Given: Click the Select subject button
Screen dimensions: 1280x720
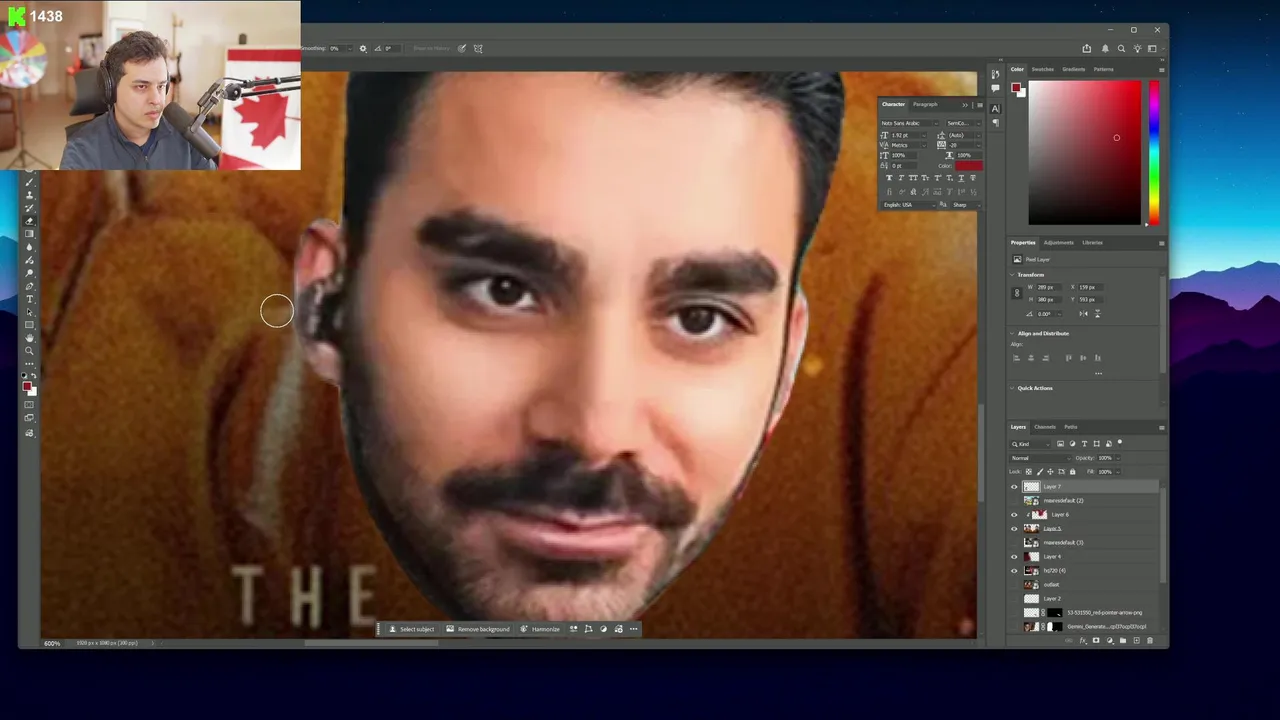Looking at the screenshot, I should tap(411, 629).
